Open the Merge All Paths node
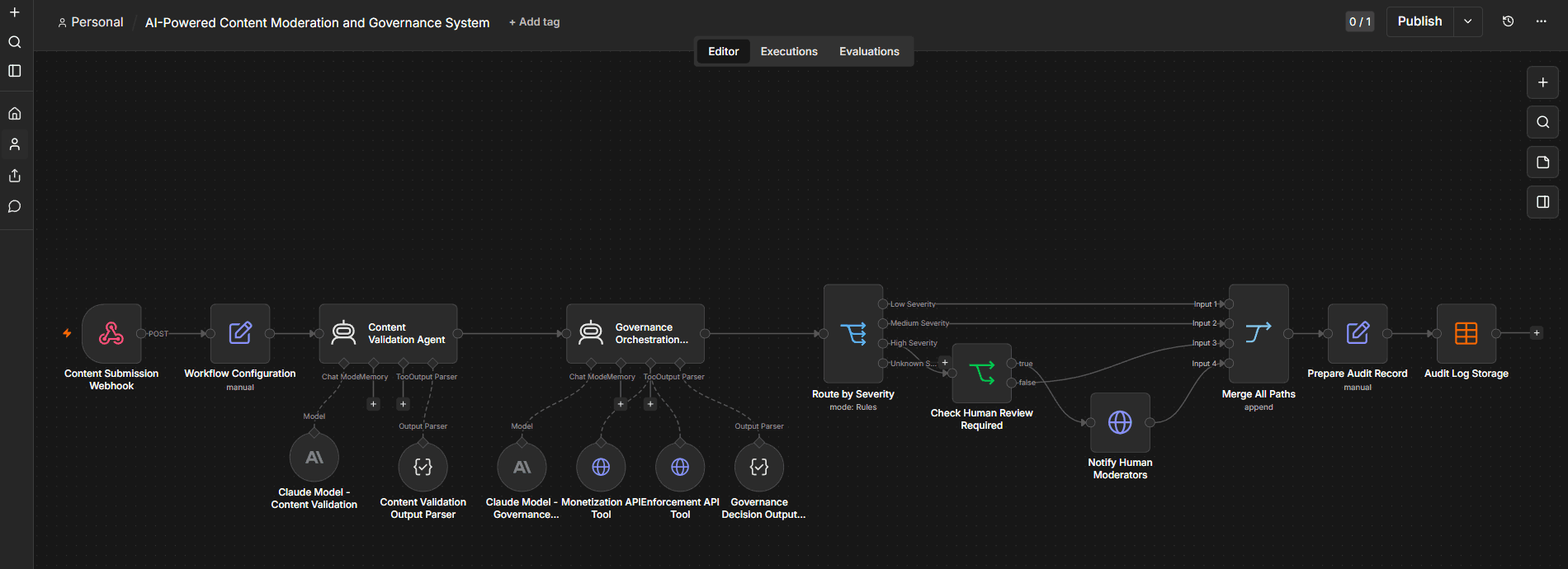 click(1259, 333)
